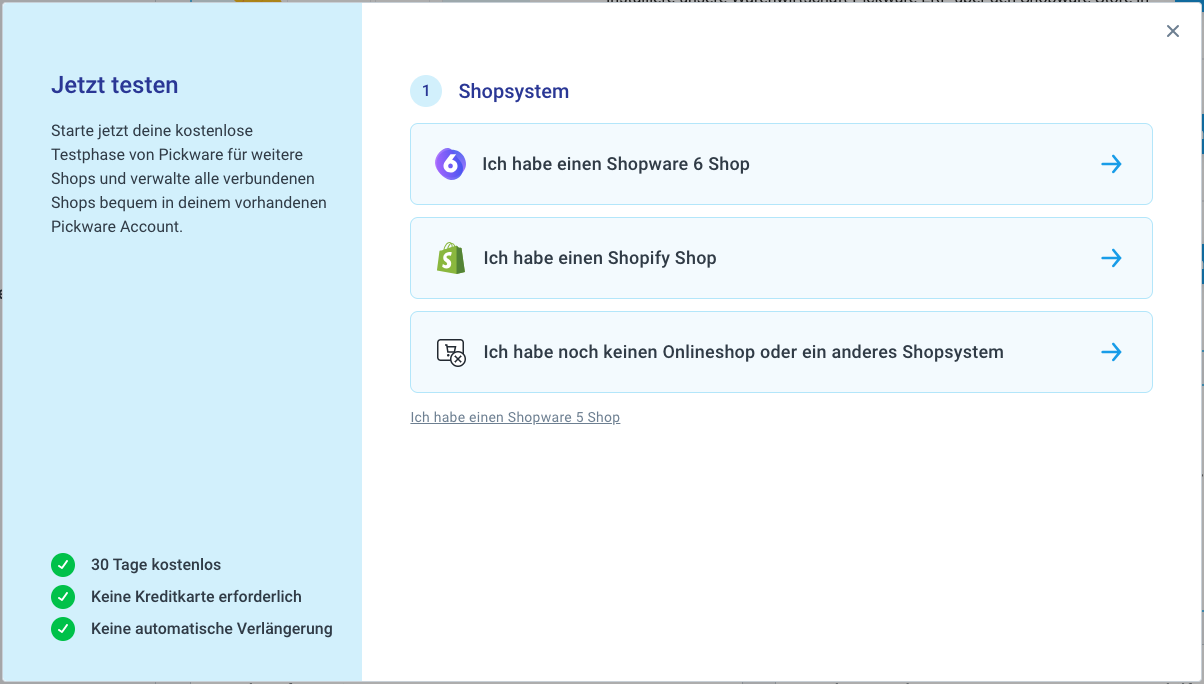Image resolution: width=1204 pixels, height=684 pixels.
Task: Click the Shopsystem step heading
Action: (x=513, y=91)
